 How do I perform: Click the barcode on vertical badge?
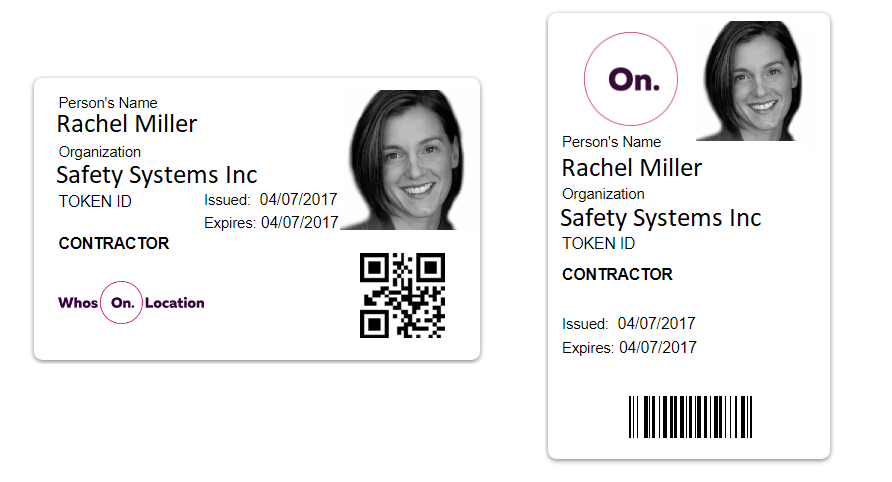[x=690, y=417]
